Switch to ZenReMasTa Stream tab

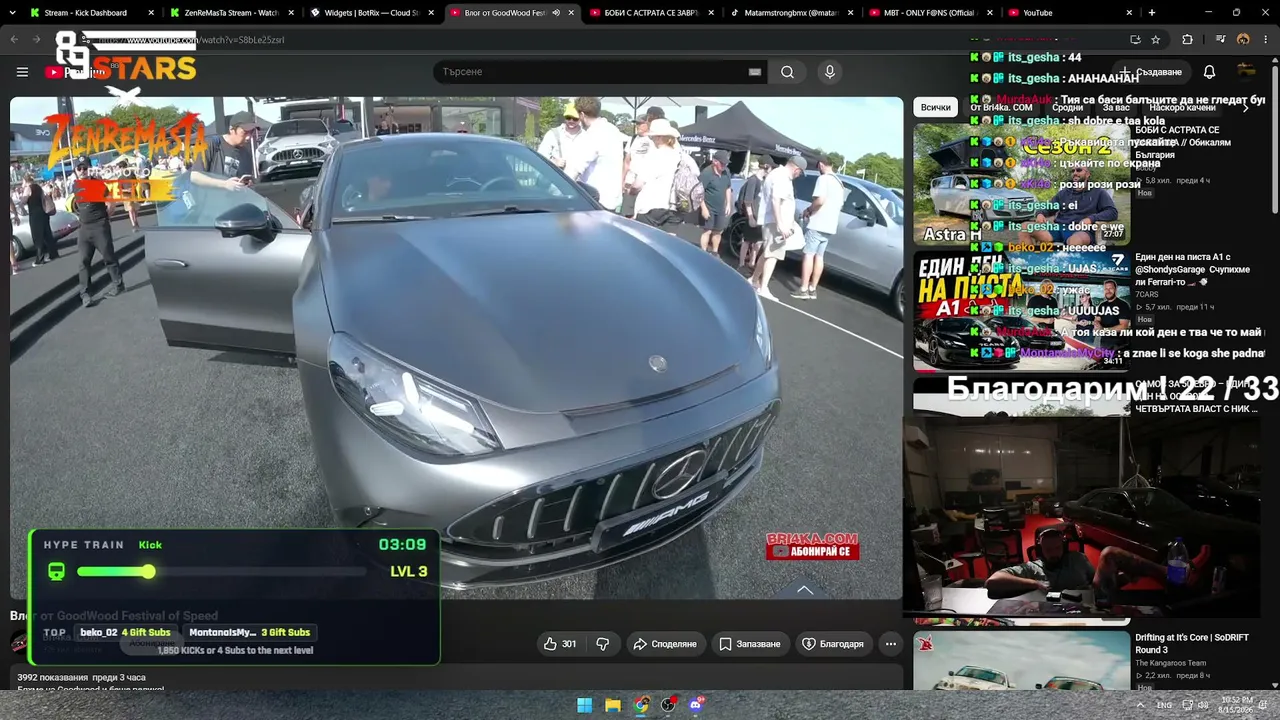coord(231,13)
